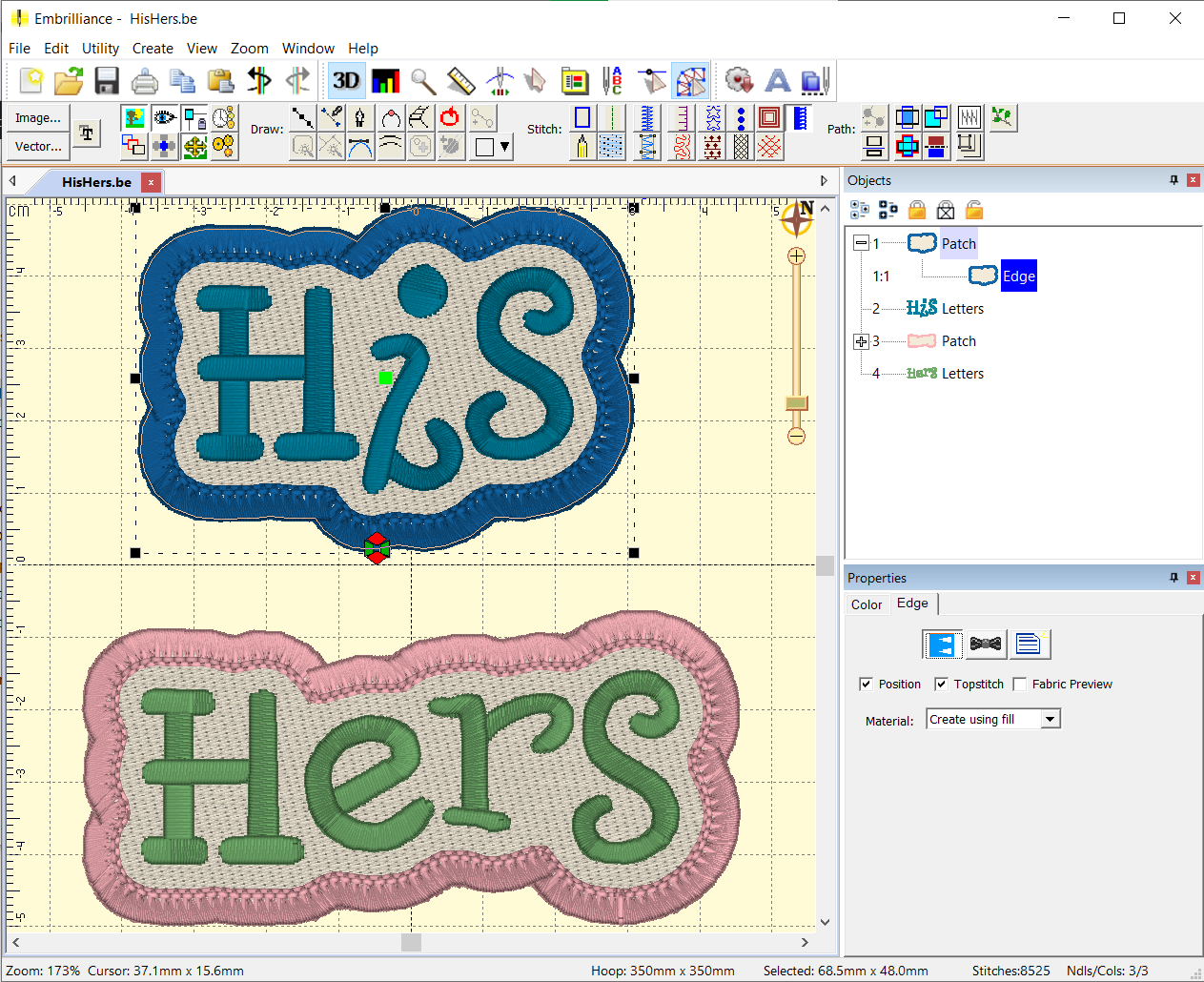
Task: Open file with the folder icon
Action: (69, 81)
